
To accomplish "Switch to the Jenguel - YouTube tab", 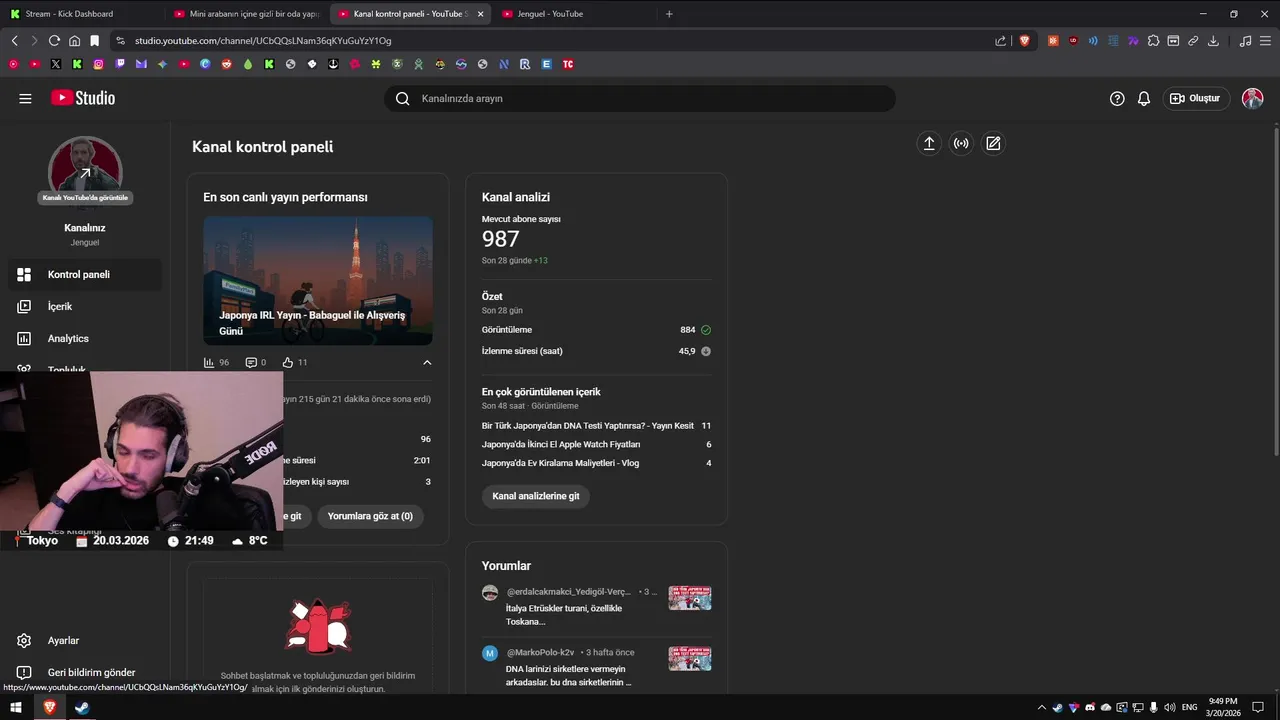I will [x=575, y=14].
